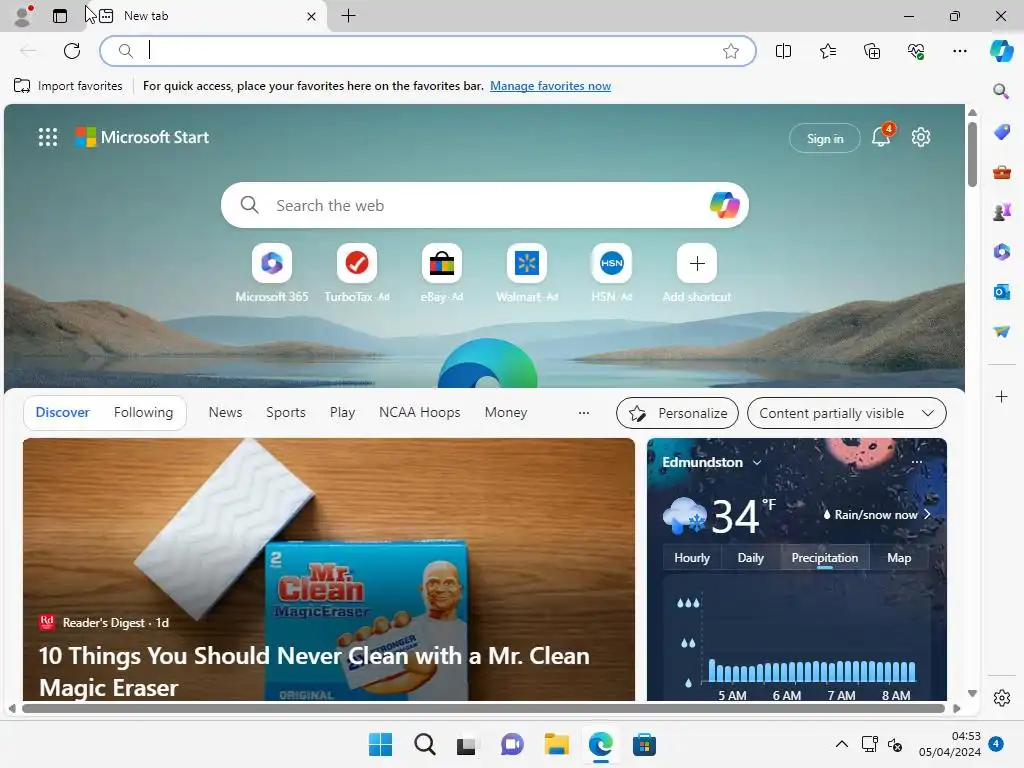Open Settings and more ellipsis menu

pyautogui.click(x=959, y=51)
